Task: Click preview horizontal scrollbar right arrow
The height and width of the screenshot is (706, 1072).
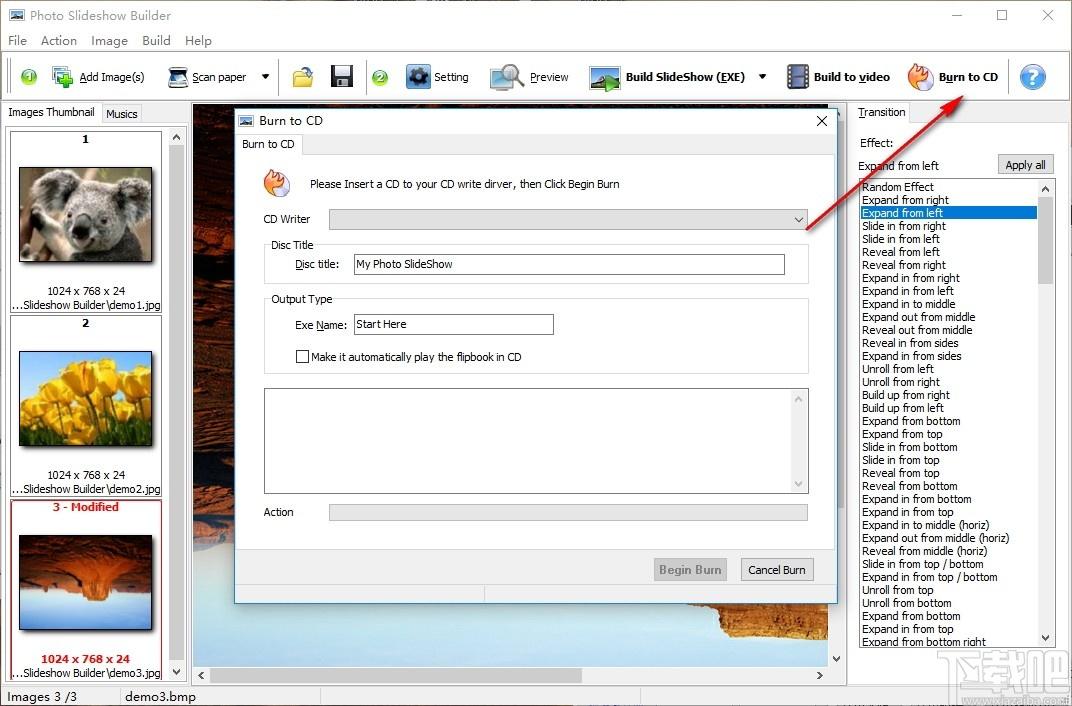Action: [820, 675]
